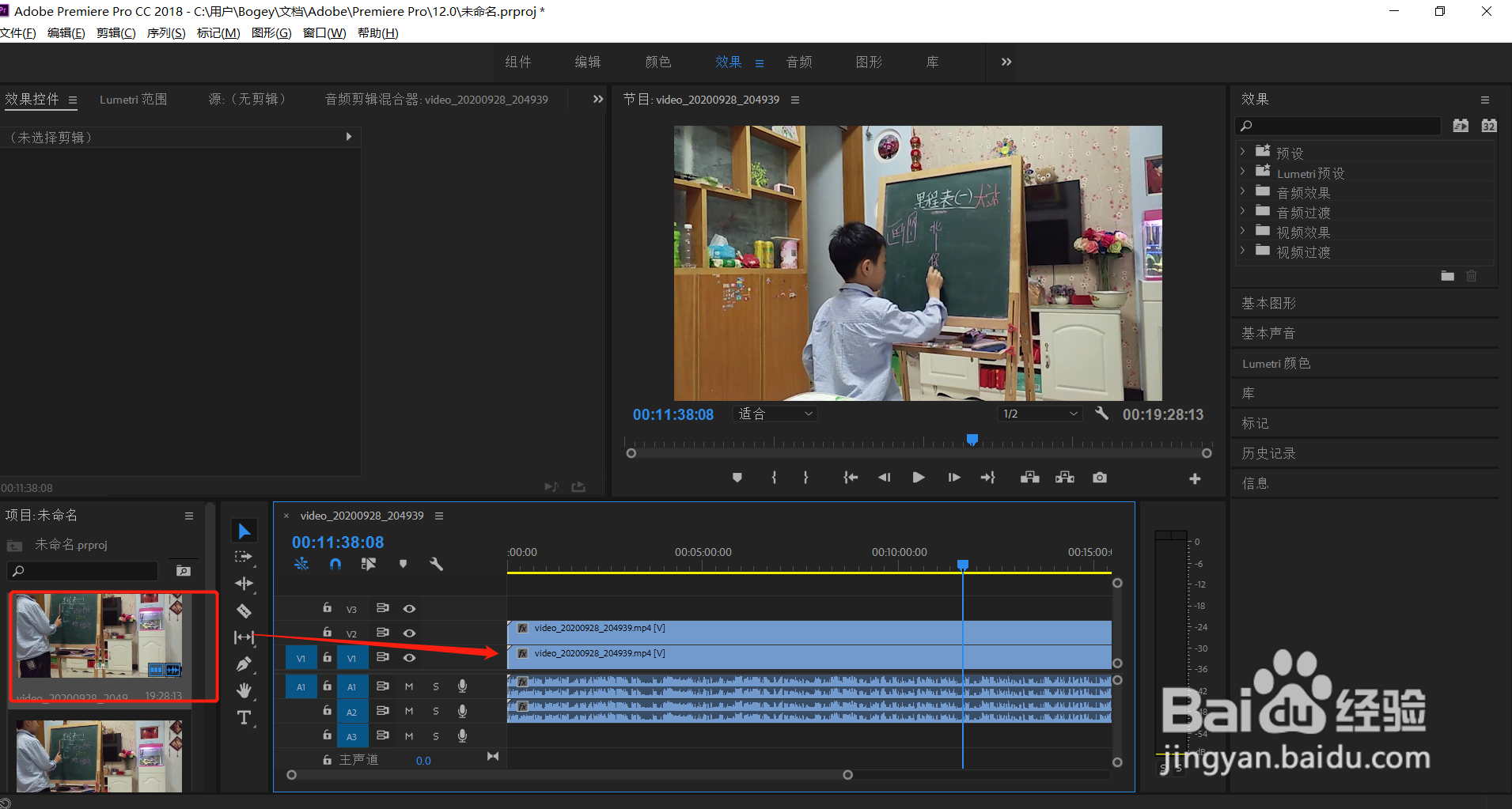Screen dimensions: 1512x809
Task: Select the Track Select Forward tool
Action: click(244, 558)
